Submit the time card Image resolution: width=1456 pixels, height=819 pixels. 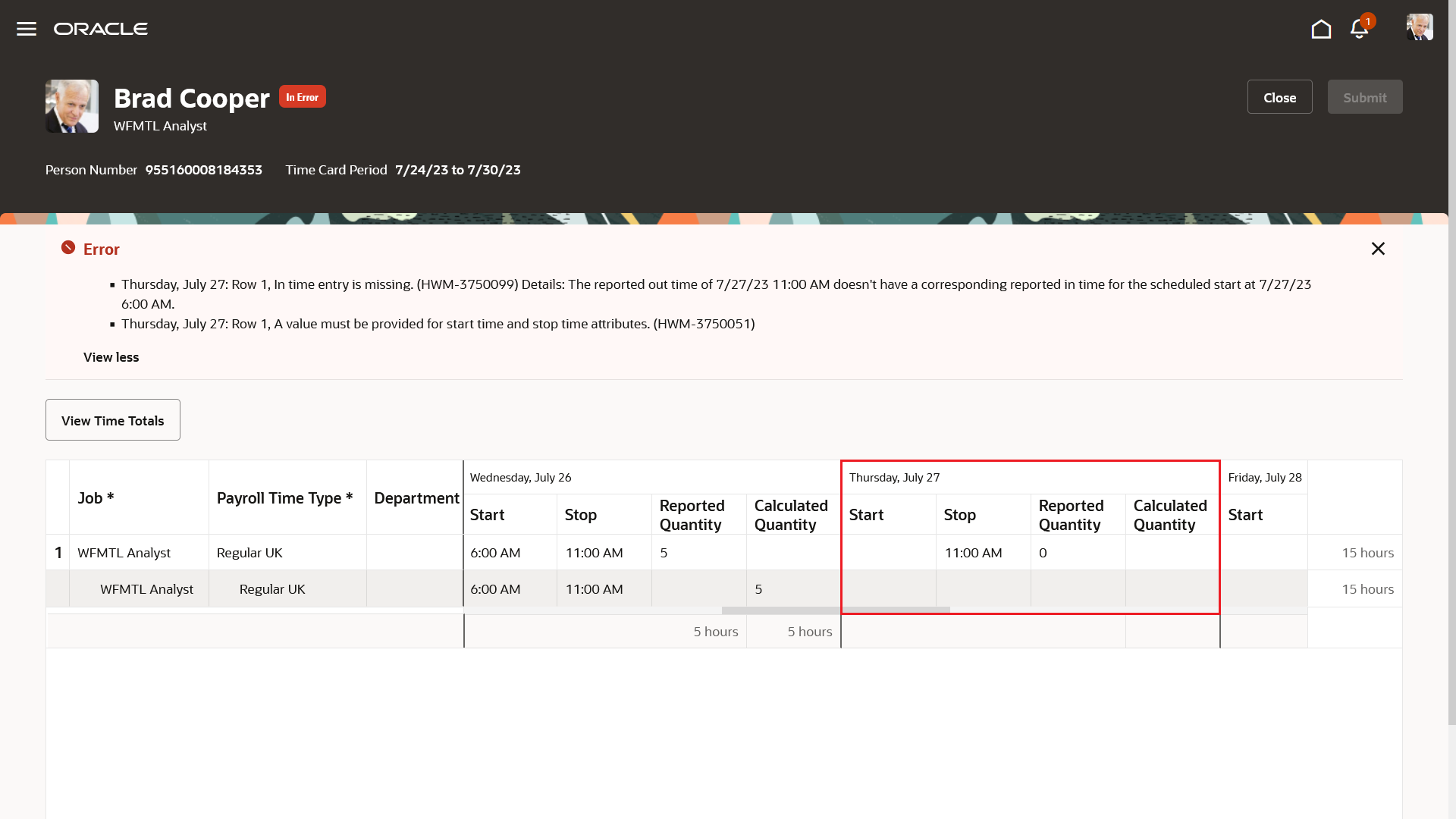pyautogui.click(x=1364, y=96)
